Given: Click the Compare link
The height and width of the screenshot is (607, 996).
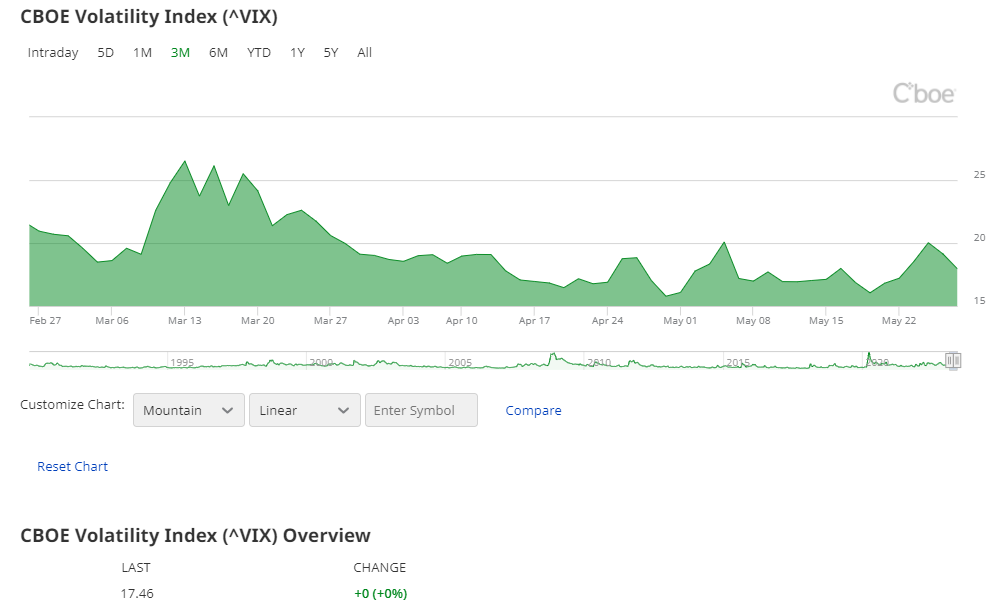Looking at the screenshot, I should [x=534, y=411].
